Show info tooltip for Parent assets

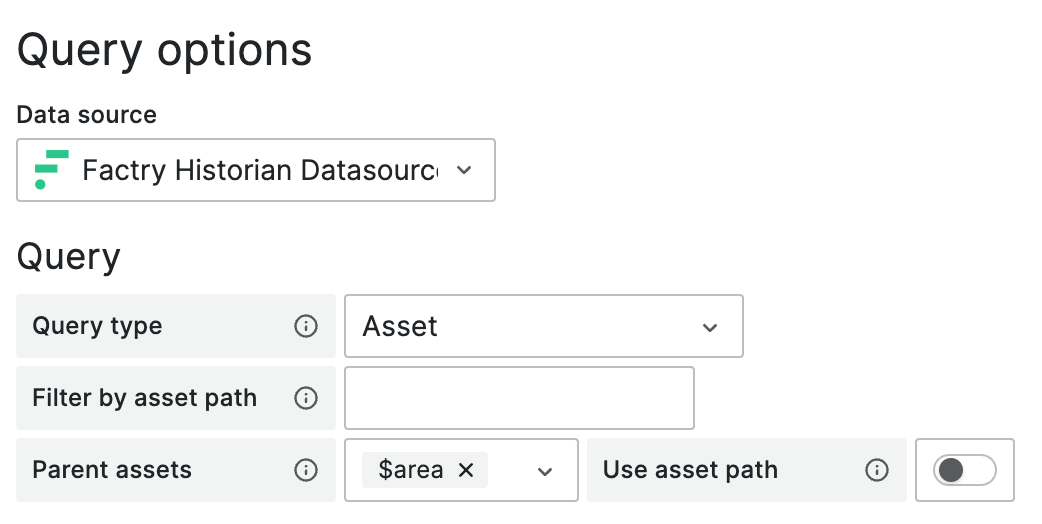(x=306, y=470)
